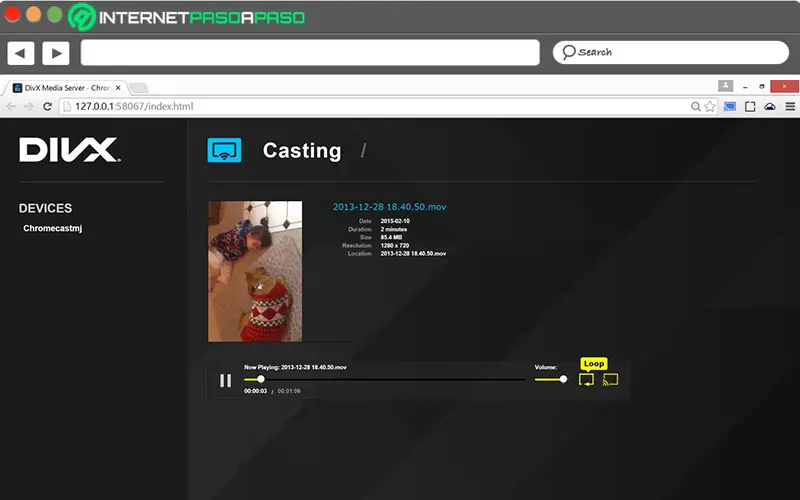
Task: Bookmark this page with the star icon
Action: pyautogui.click(x=710, y=106)
